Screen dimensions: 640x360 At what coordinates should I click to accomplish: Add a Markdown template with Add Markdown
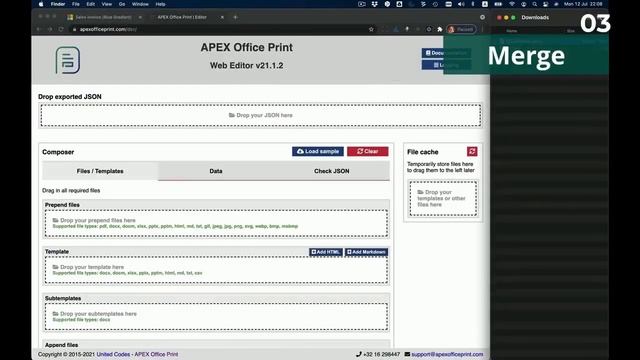tap(366, 252)
